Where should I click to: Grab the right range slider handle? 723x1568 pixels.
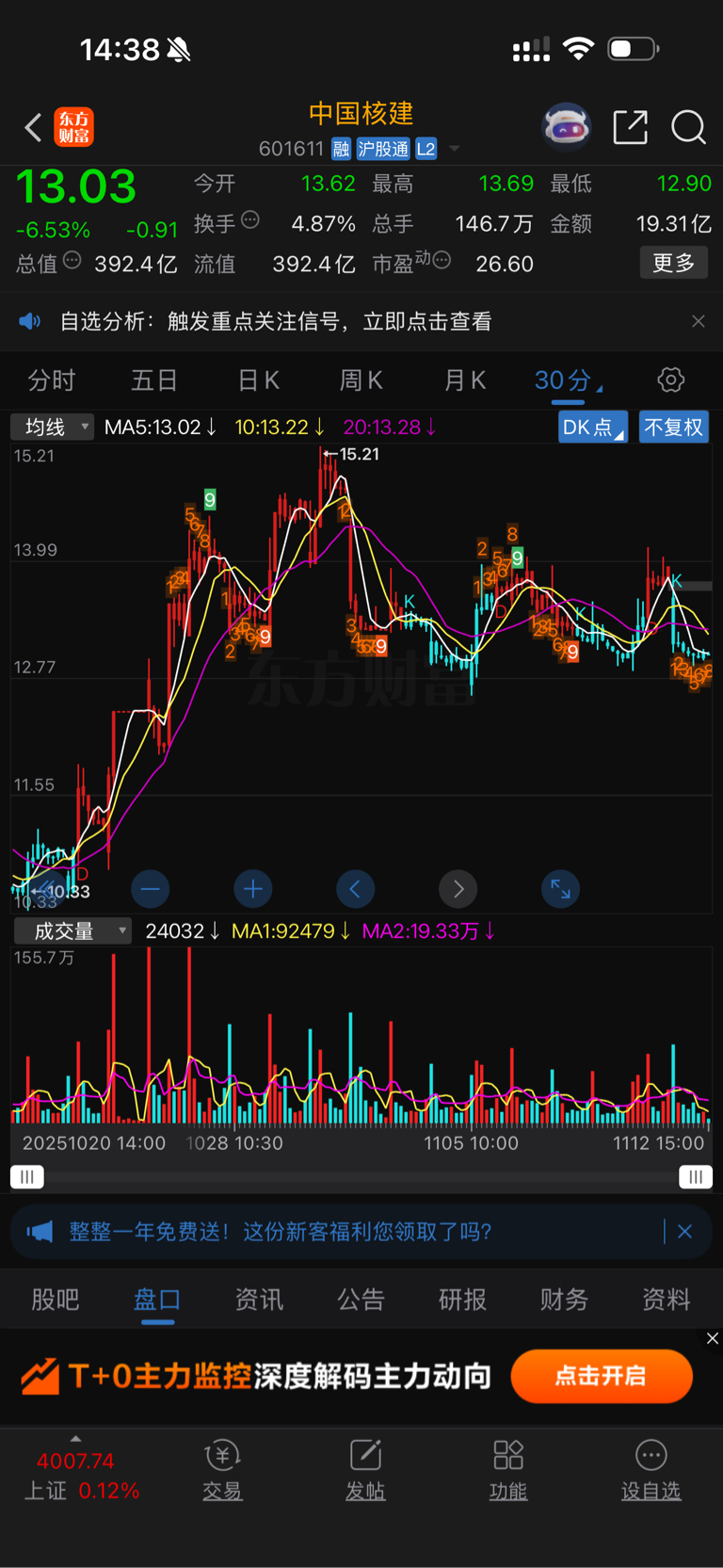click(696, 1177)
